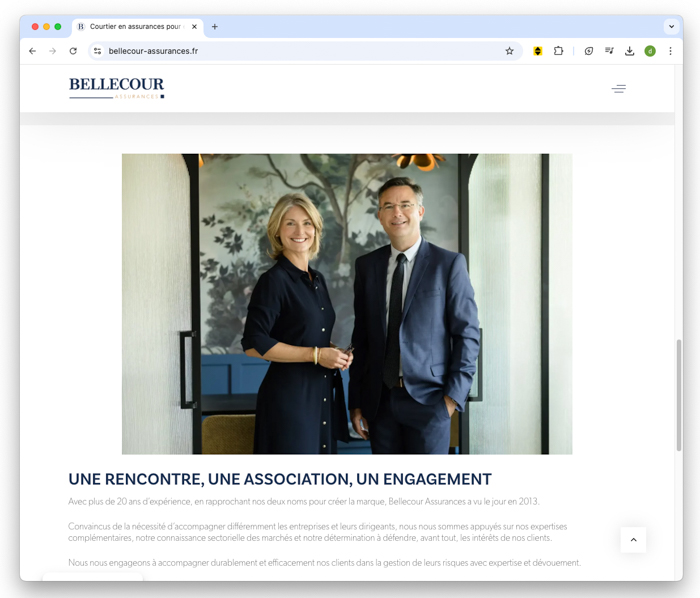The width and height of the screenshot is (700, 598).
Task: Open the hamburger menu on Bellecour site
Action: [x=619, y=89]
